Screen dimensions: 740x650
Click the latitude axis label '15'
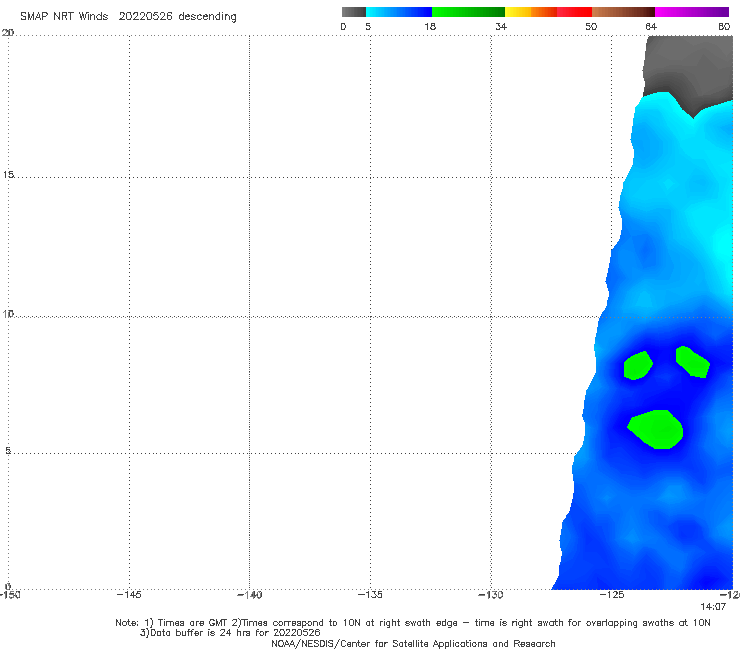pos(8,175)
